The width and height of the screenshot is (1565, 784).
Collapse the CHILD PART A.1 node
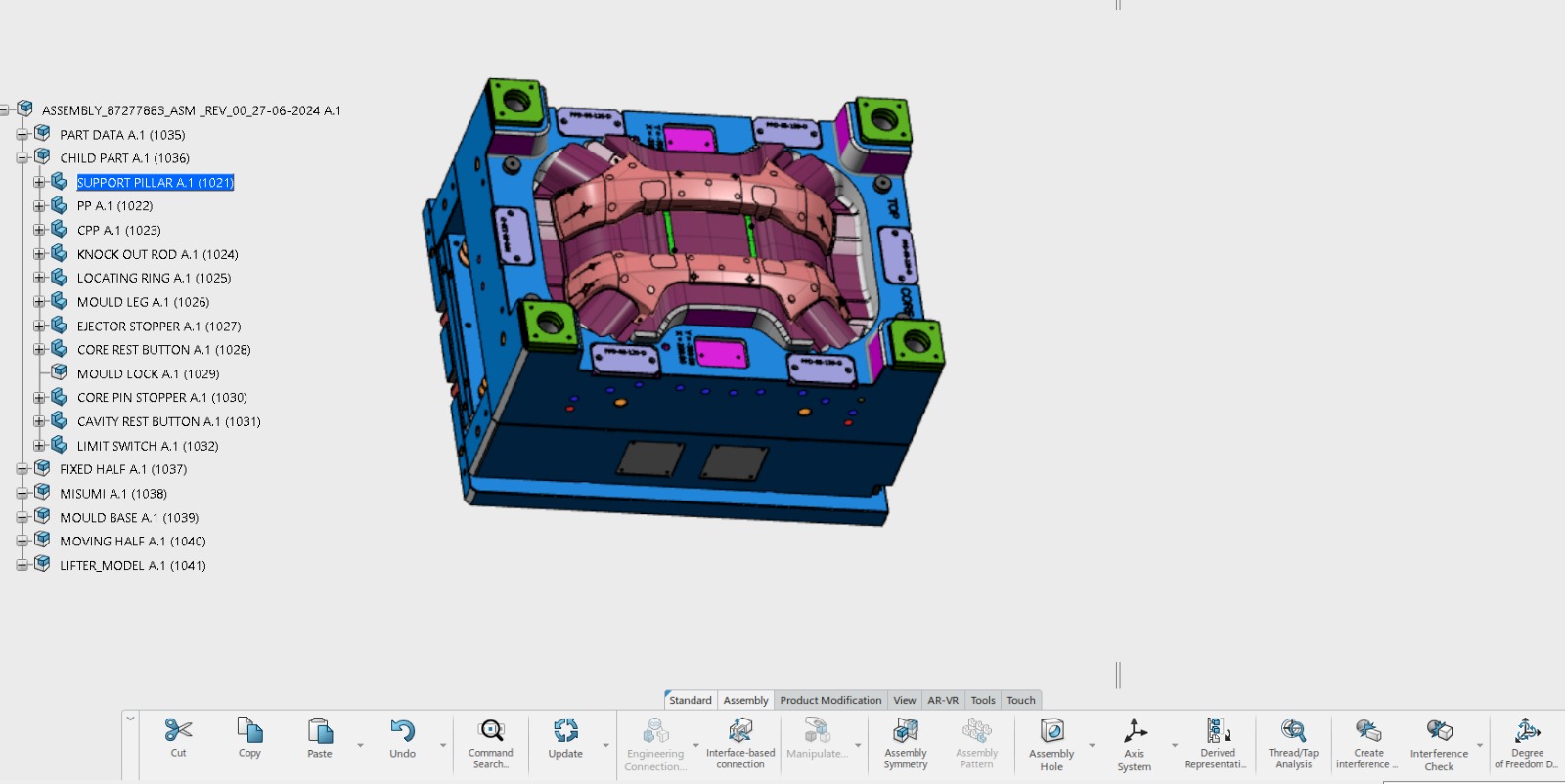[x=22, y=158]
